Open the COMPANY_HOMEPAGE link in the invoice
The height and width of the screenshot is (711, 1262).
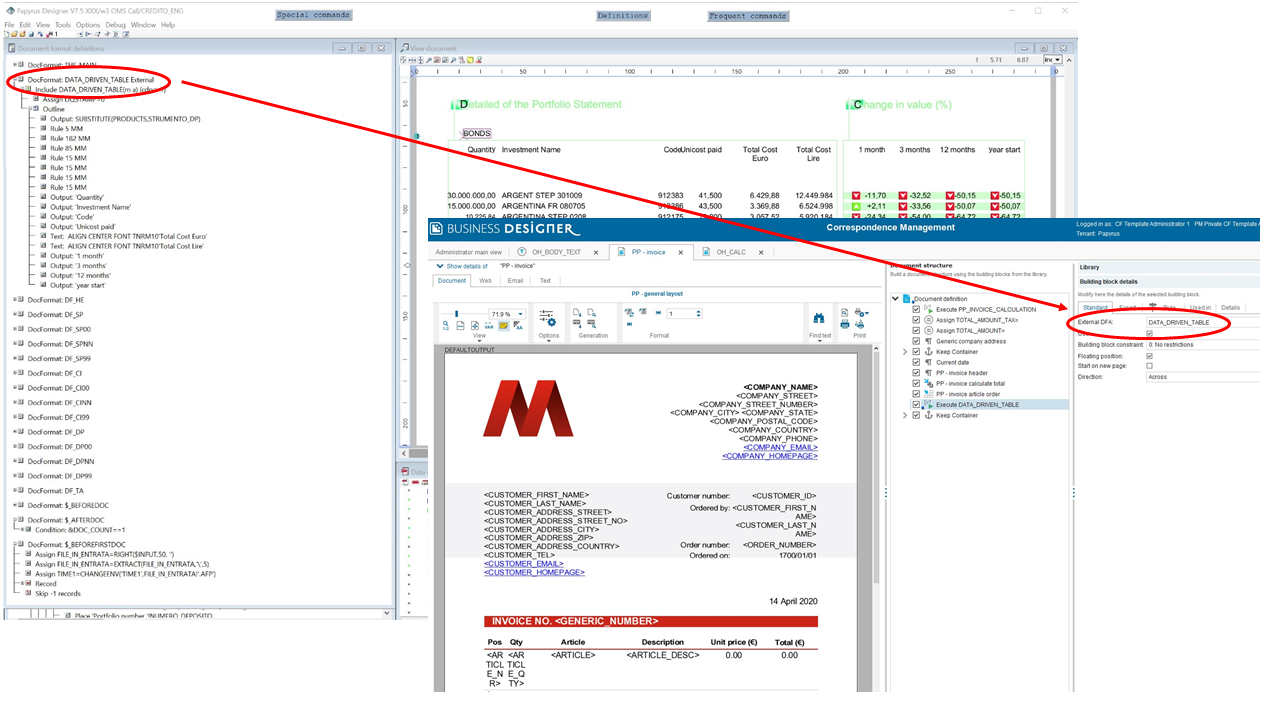[770, 456]
